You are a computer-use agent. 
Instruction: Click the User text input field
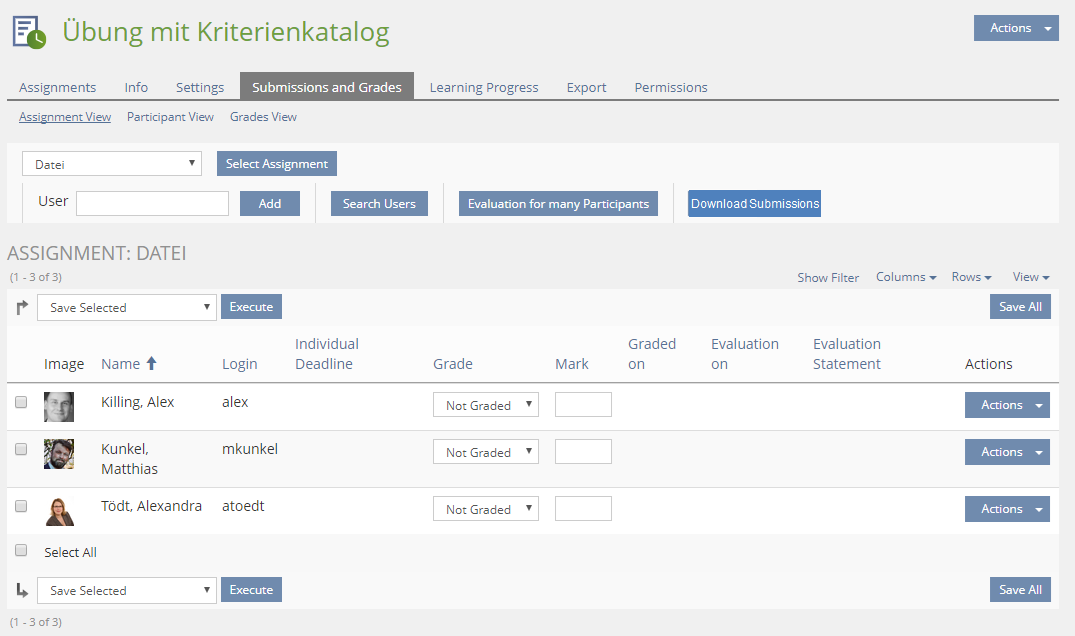pos(152,204)
